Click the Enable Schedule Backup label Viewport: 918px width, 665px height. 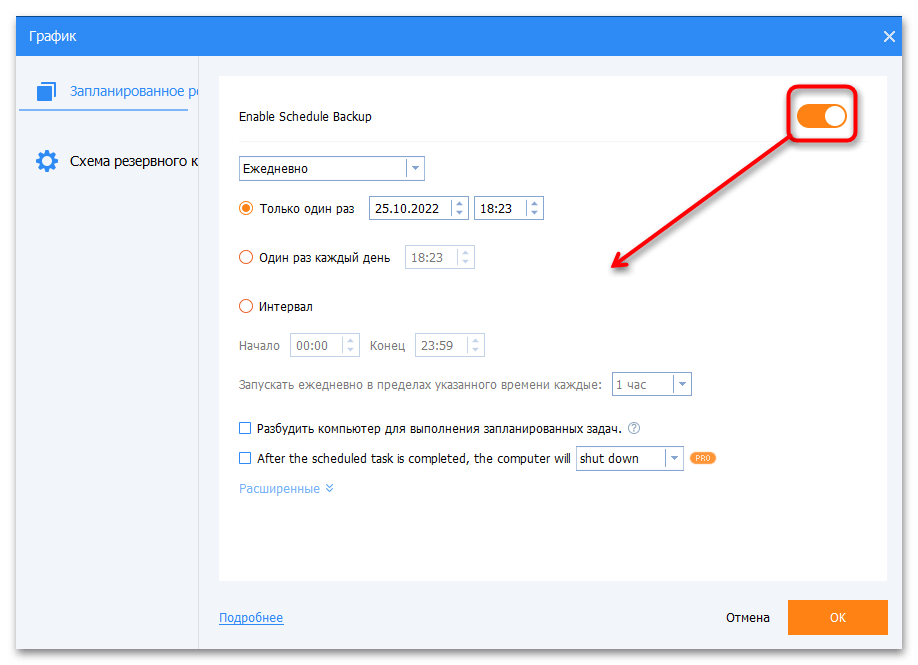coord(305,116)
